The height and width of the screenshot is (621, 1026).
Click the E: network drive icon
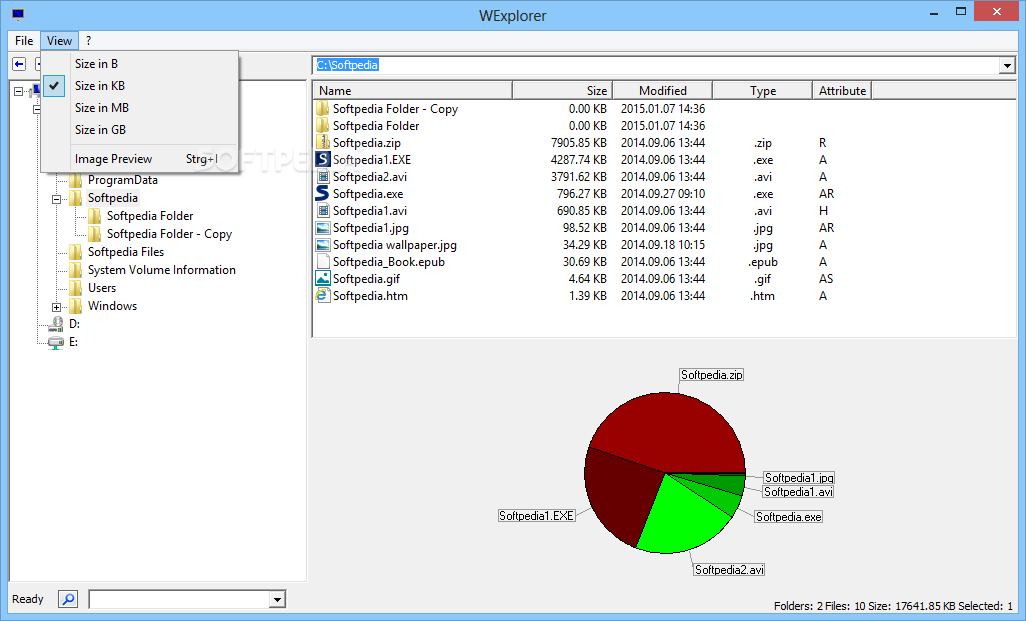[56, 342]
